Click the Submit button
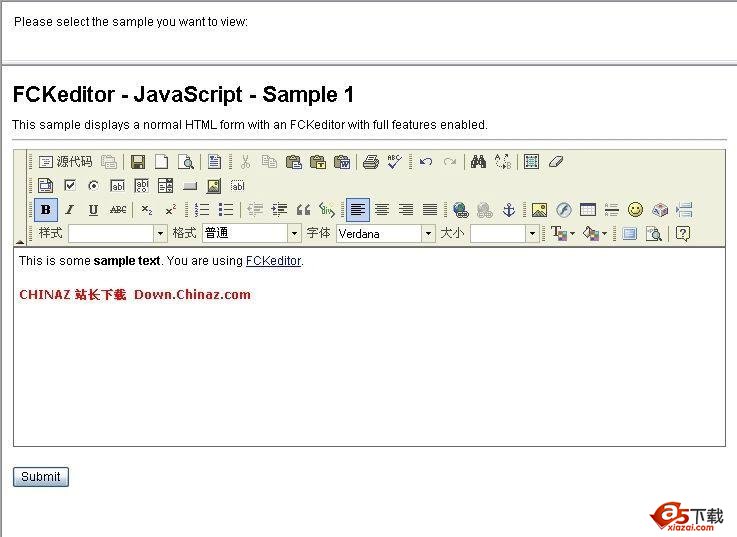 (x=41, y=477)
